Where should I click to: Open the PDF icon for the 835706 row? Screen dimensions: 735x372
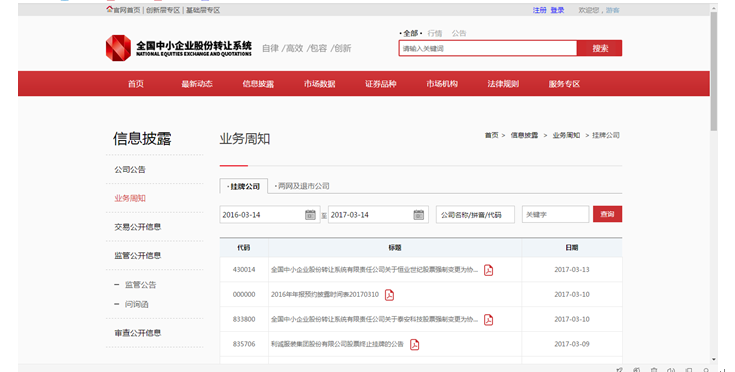[x=414, y=345]
